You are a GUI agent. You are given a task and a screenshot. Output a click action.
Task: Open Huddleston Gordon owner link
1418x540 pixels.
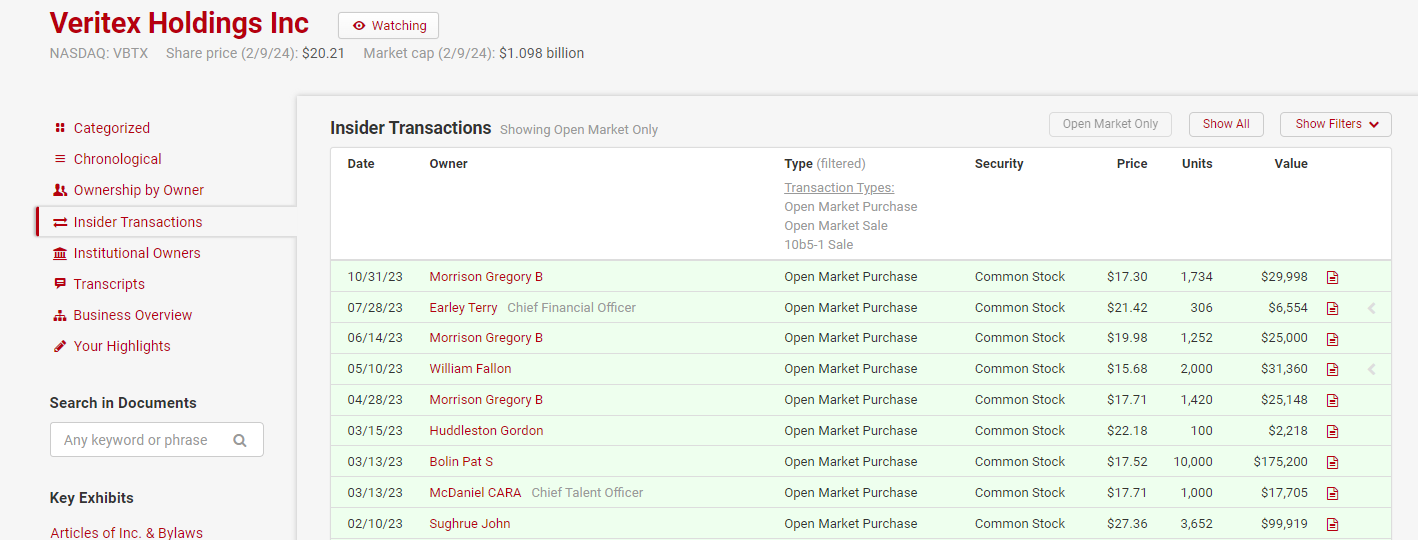pyautogui.click(x=486, y=431)
